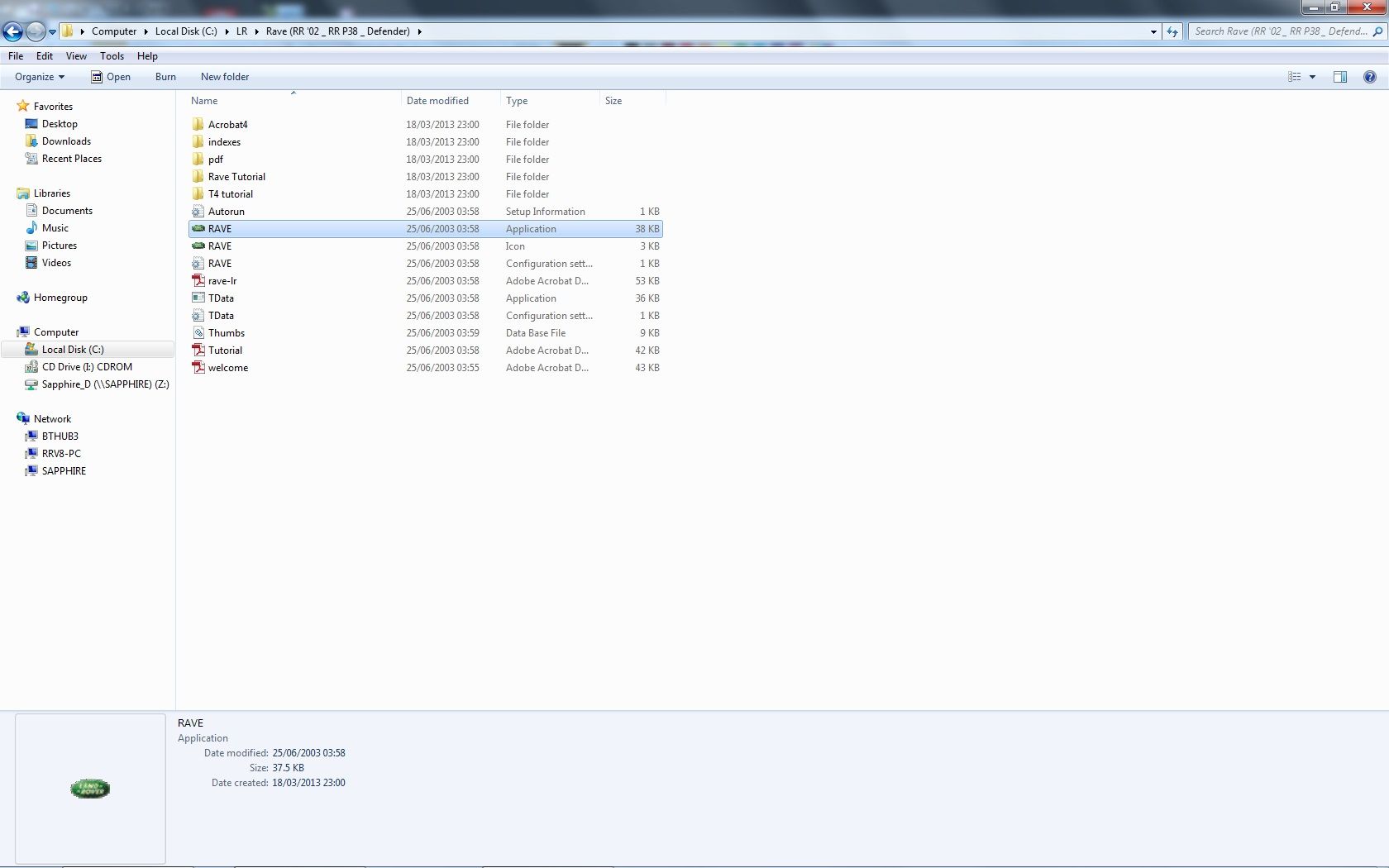Expand the Computer breadcrumb arrow
This screenshot has width=1389, height=868.
tap(146, 31)
